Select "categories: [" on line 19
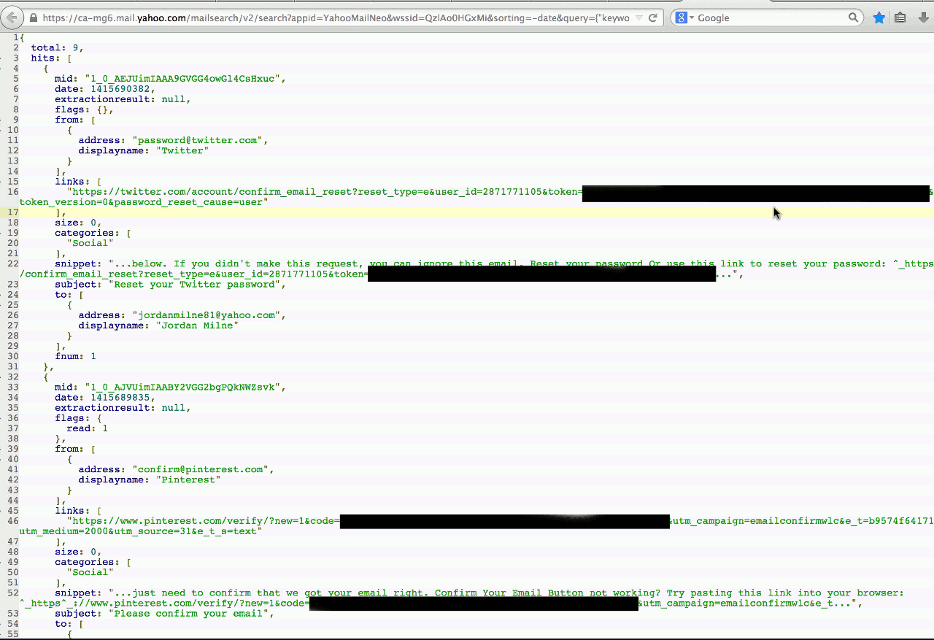The image size is (934, 640). click(93, 233)
